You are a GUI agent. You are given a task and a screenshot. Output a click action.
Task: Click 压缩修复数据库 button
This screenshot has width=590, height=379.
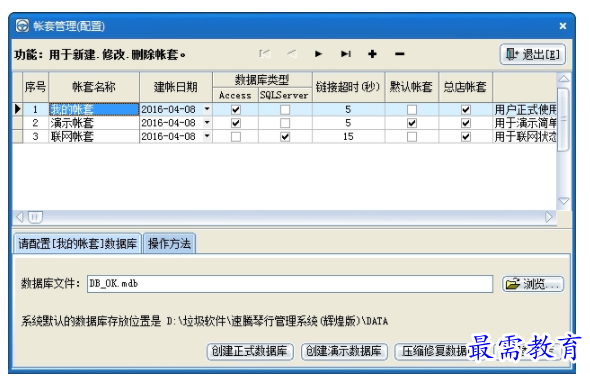436,352
